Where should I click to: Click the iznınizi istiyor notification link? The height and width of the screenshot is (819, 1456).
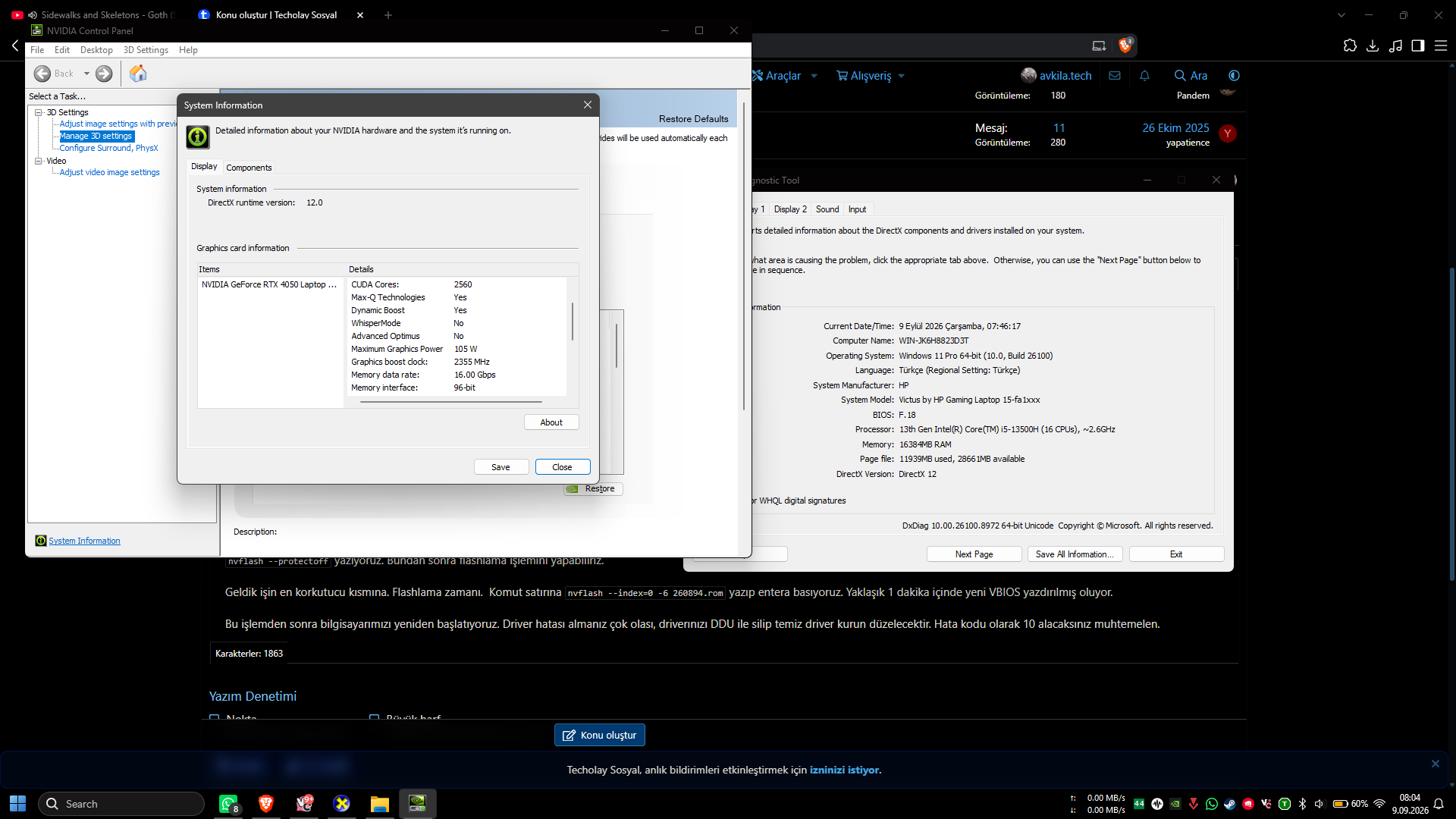pos(844,770)
